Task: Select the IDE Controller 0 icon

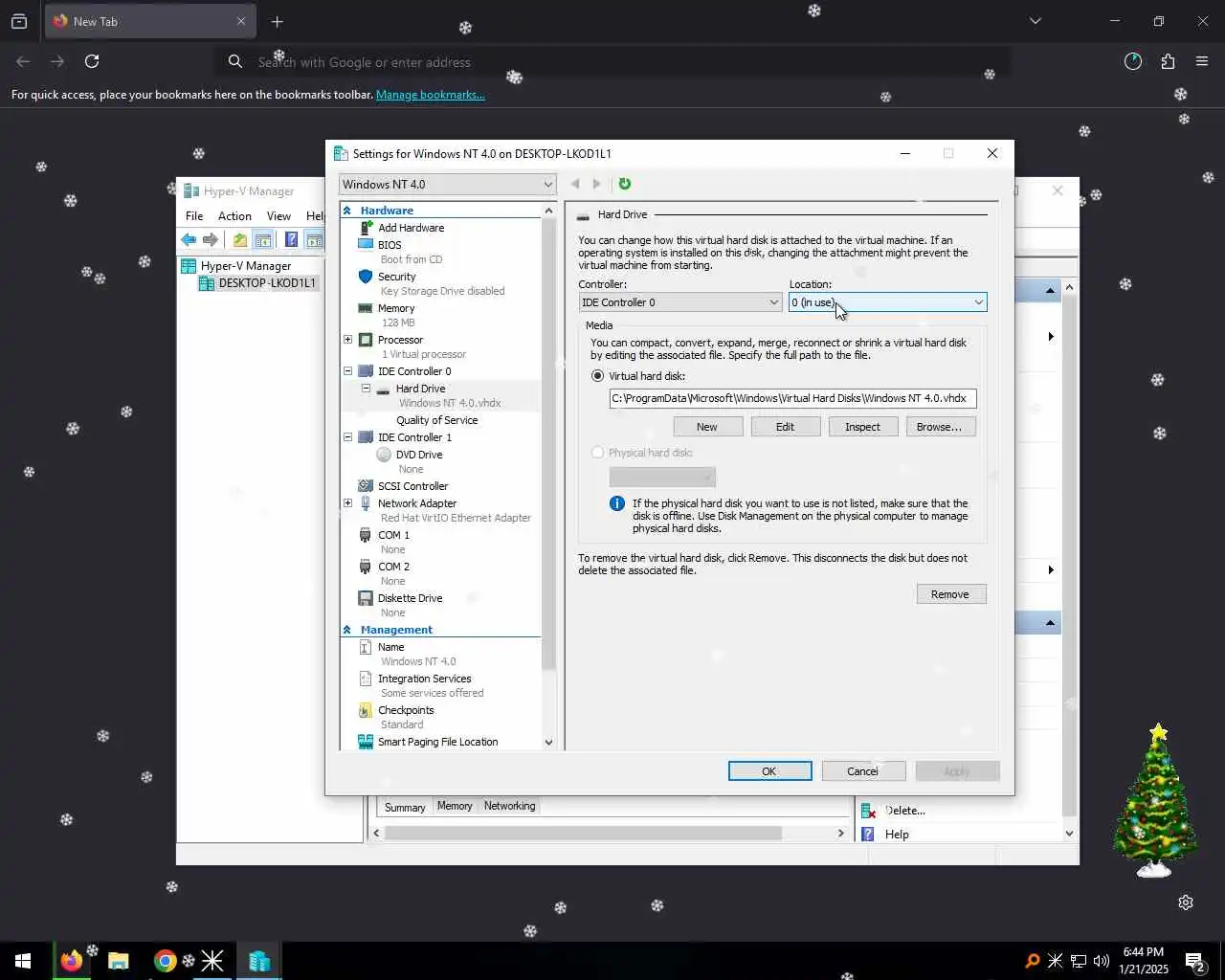Action: [x=365, y=371]
